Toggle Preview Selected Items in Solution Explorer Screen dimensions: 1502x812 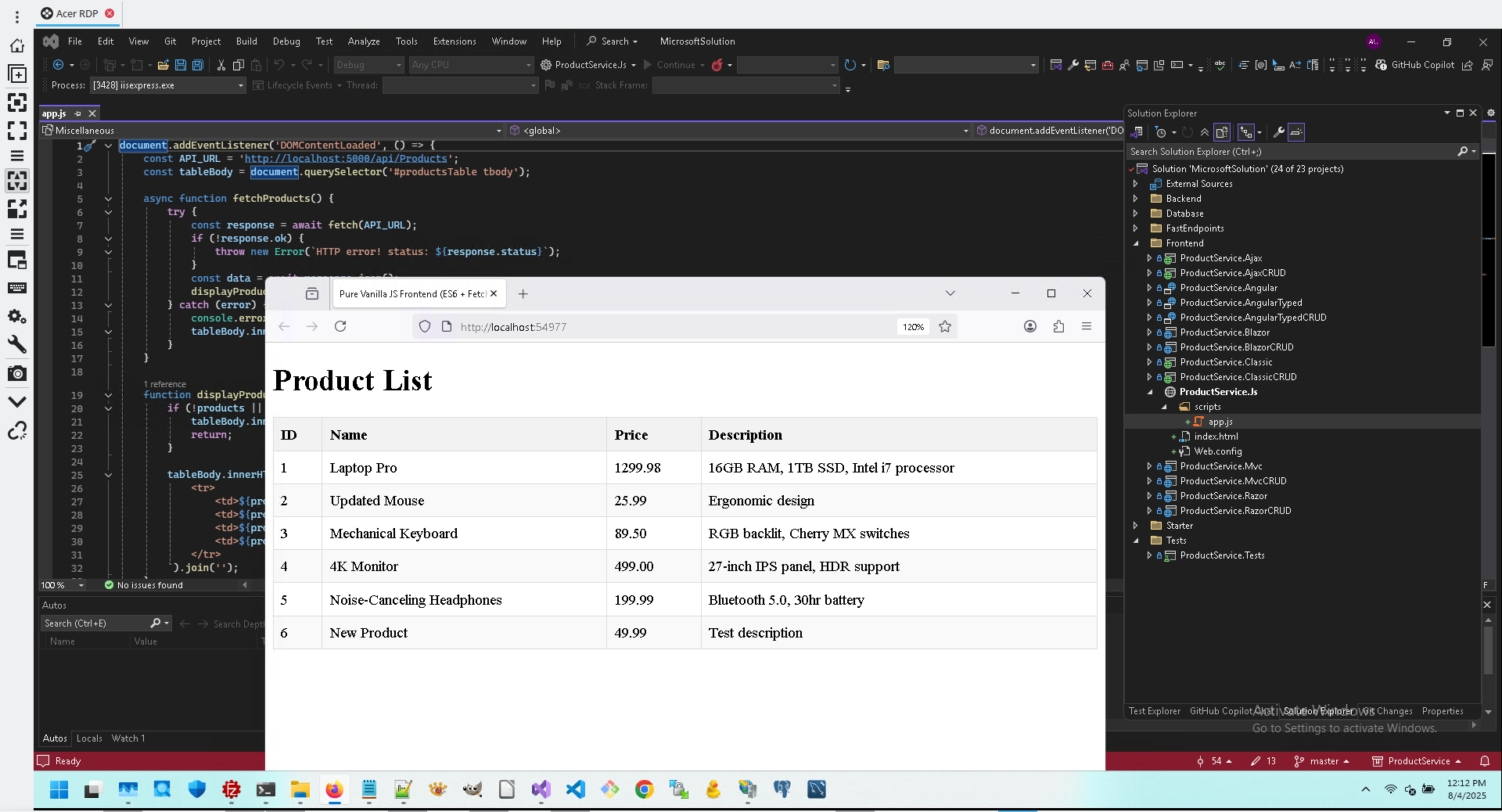point(1296,132)
